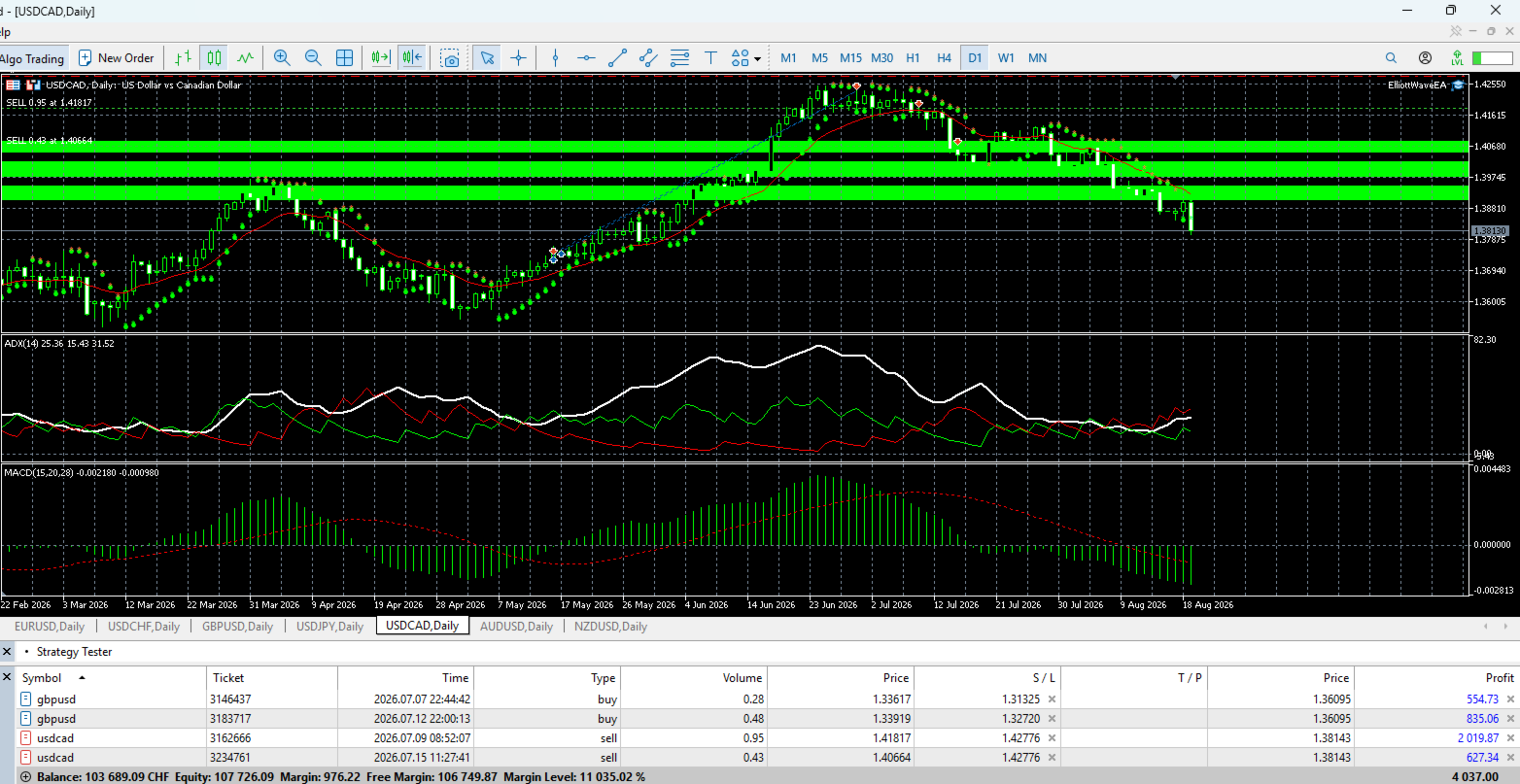
Task: Select the trendline drawing tool
Action: 617,58
